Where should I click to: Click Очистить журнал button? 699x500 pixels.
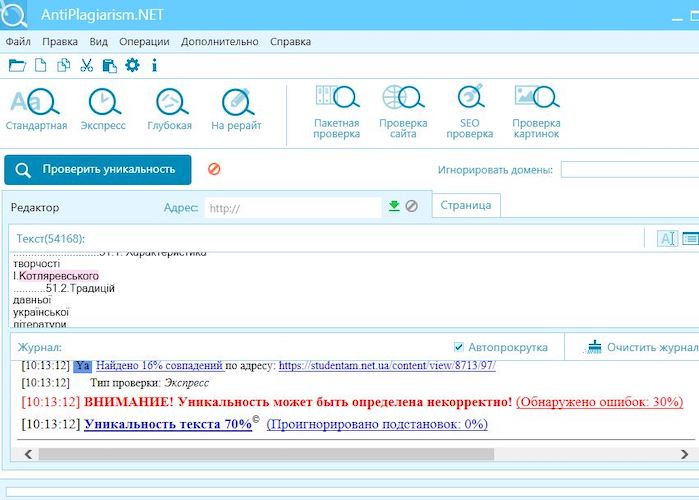point(642,347)
